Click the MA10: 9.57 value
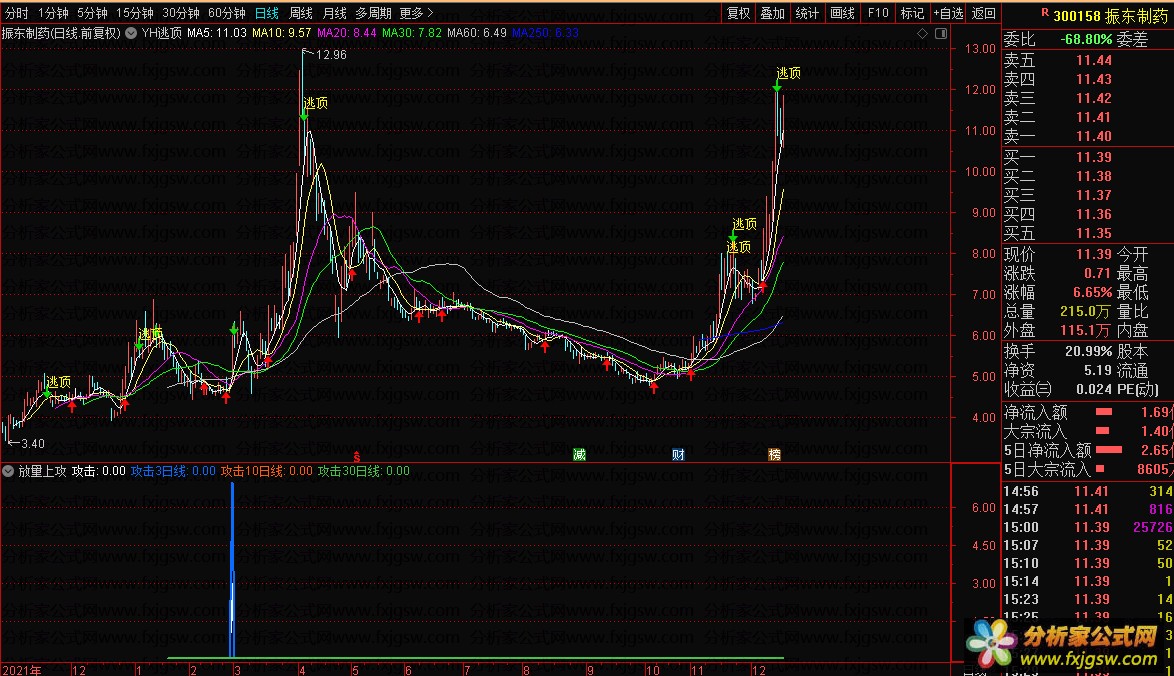Screen dimensions: 1174x676 pos(282,33)
